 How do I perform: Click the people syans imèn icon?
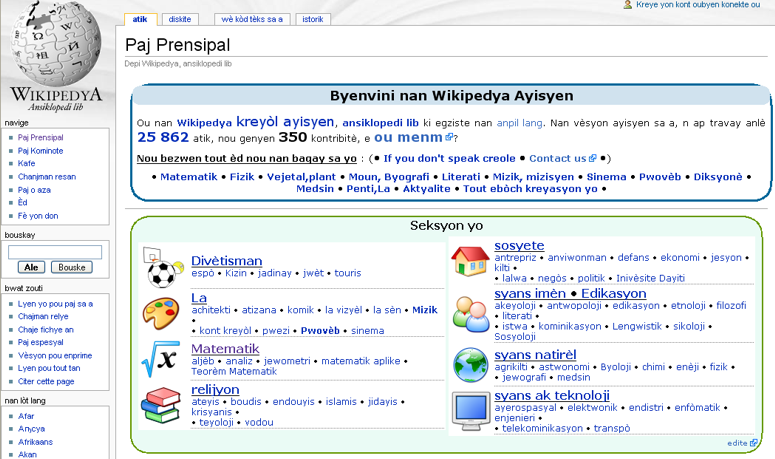470,314
